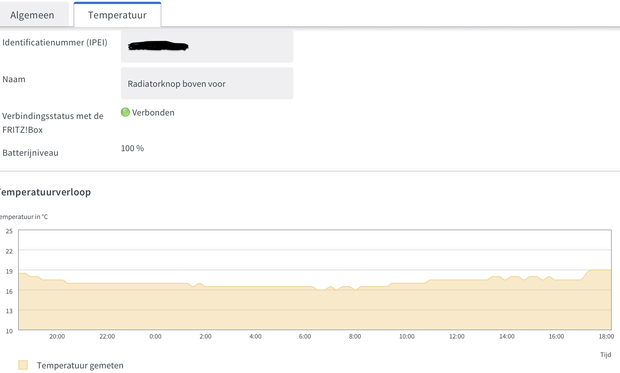Click the 8:00 time axis label
Viewport: 620px width, 373px height.
(355, 337)
